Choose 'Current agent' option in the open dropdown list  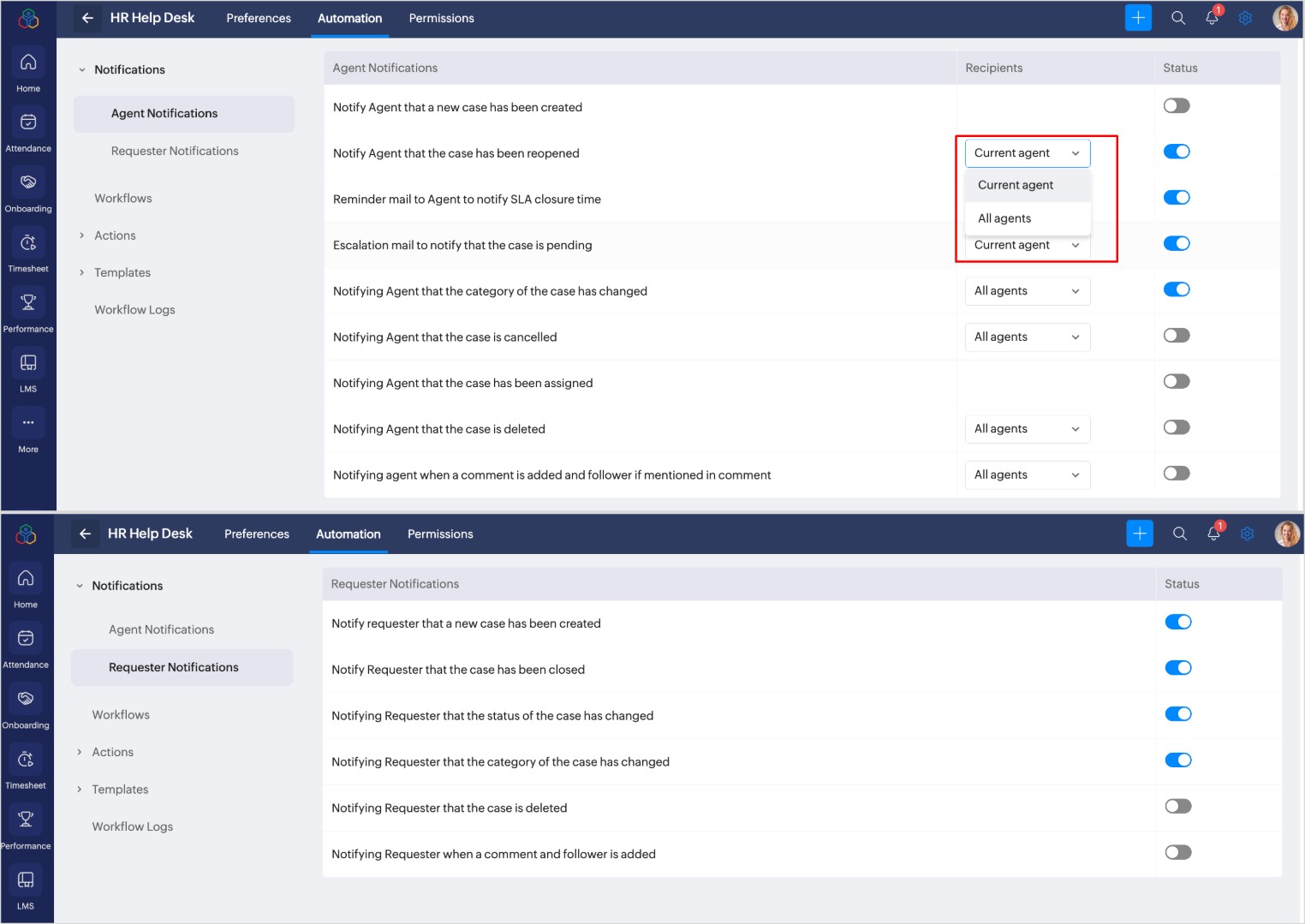coord(1028,186)
